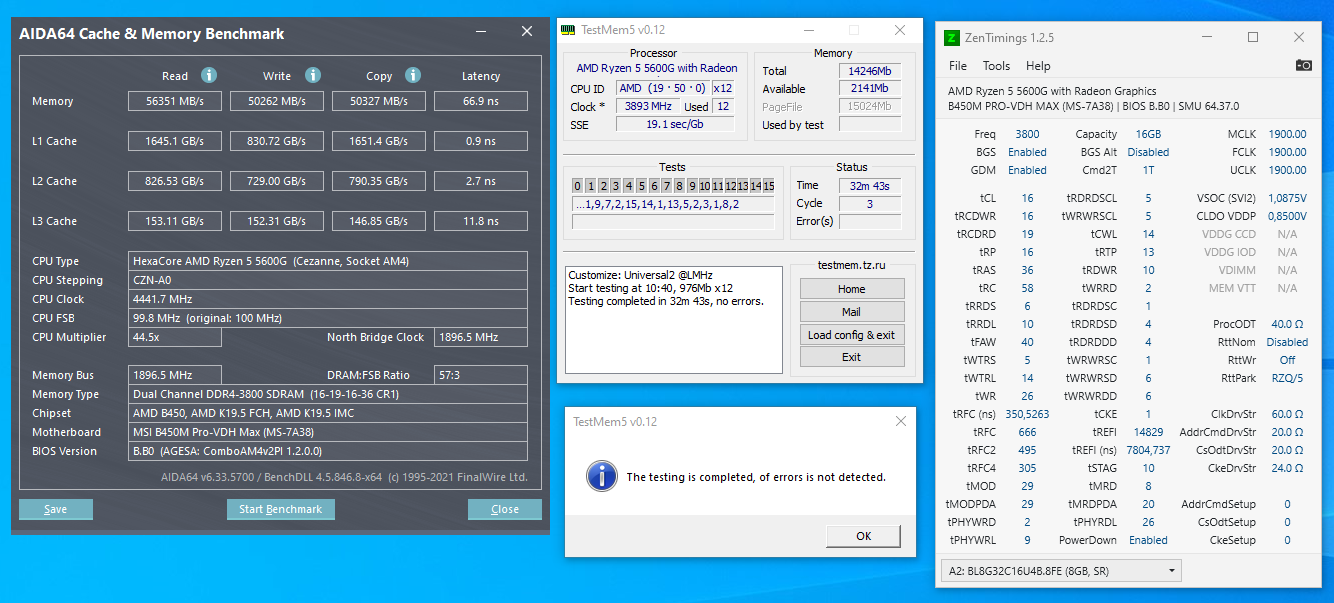Click the Write info icon in AIDA64

click(x=312, y=75)
